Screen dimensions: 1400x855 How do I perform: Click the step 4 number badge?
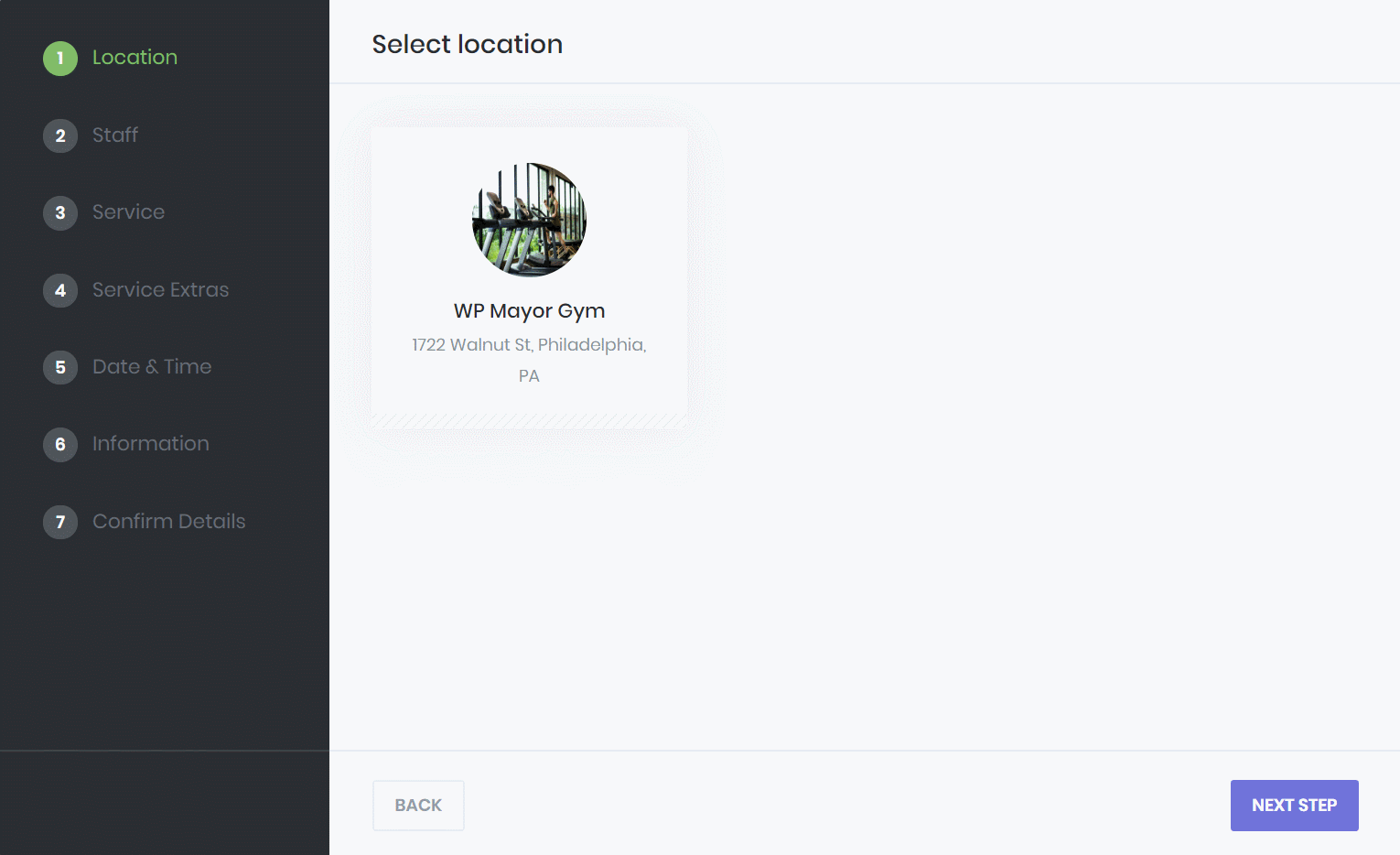click(60, 290)
